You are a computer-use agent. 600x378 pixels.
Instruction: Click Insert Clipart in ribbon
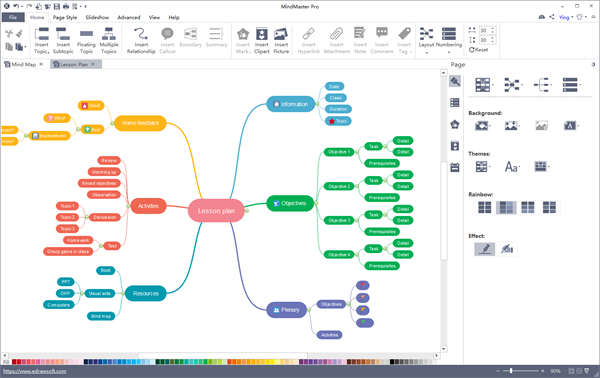(262, 40)
